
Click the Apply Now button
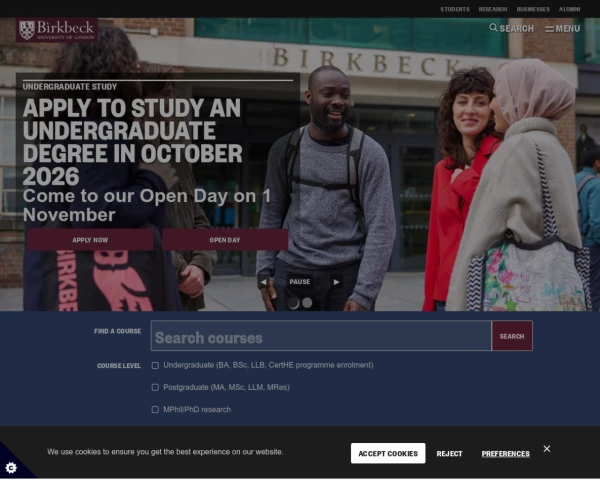pyautogui.click(x=90, y=240)
